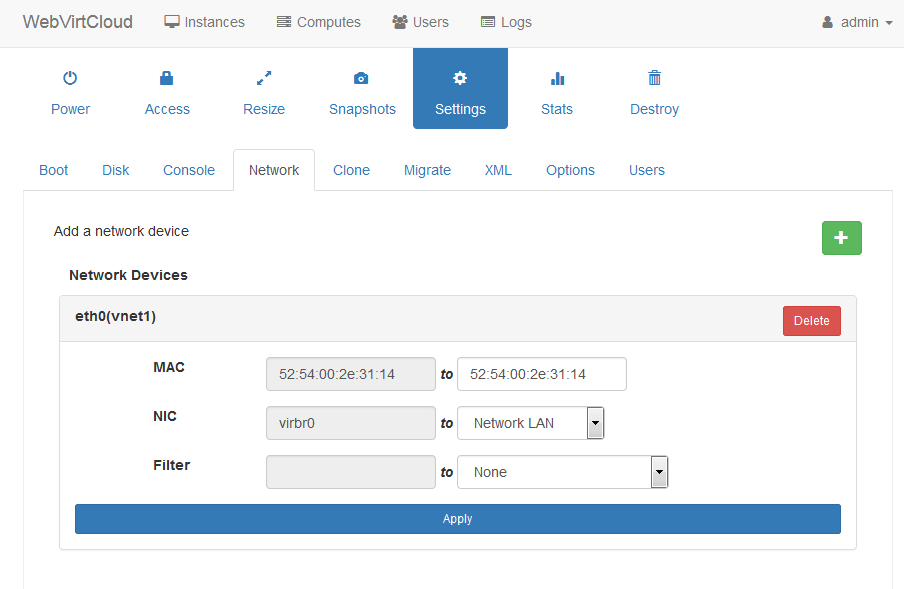The width and height of the screenshot is (904, 589).
Task: Click the editable new MAC address field
Action: (541, 374)
